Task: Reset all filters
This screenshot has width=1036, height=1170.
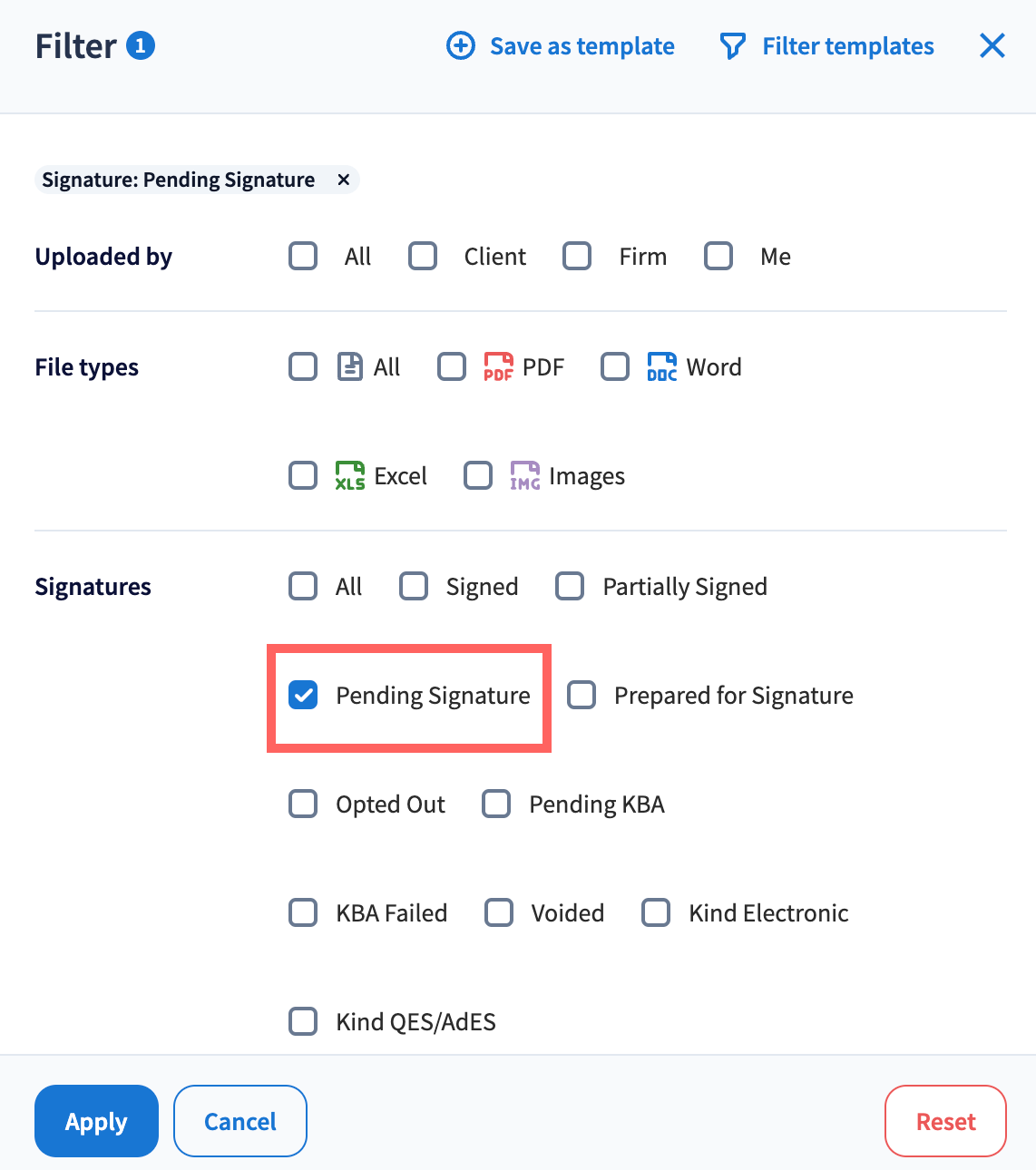Action: [945, 1122]
